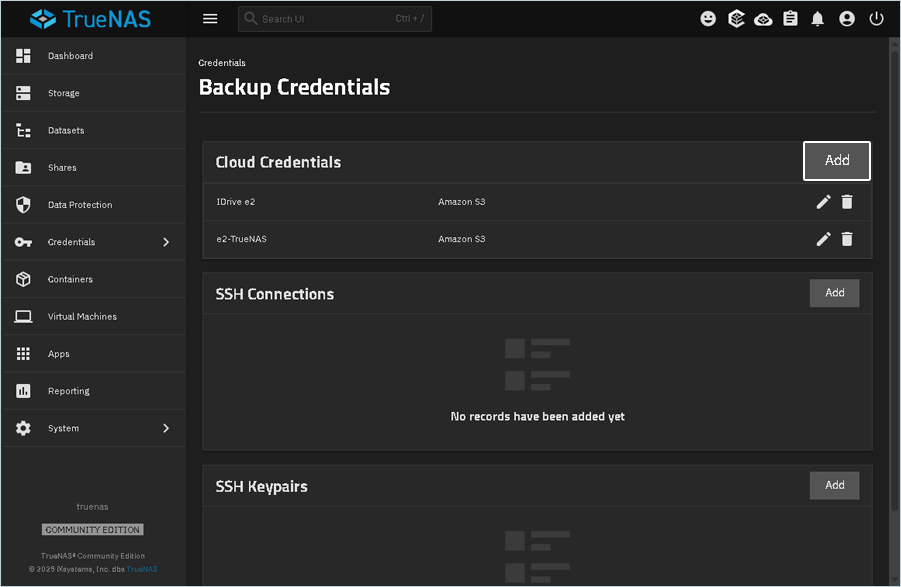901x587 pixels.
Task: Click the search magnifier icon
Action: (x=251, y=18)
